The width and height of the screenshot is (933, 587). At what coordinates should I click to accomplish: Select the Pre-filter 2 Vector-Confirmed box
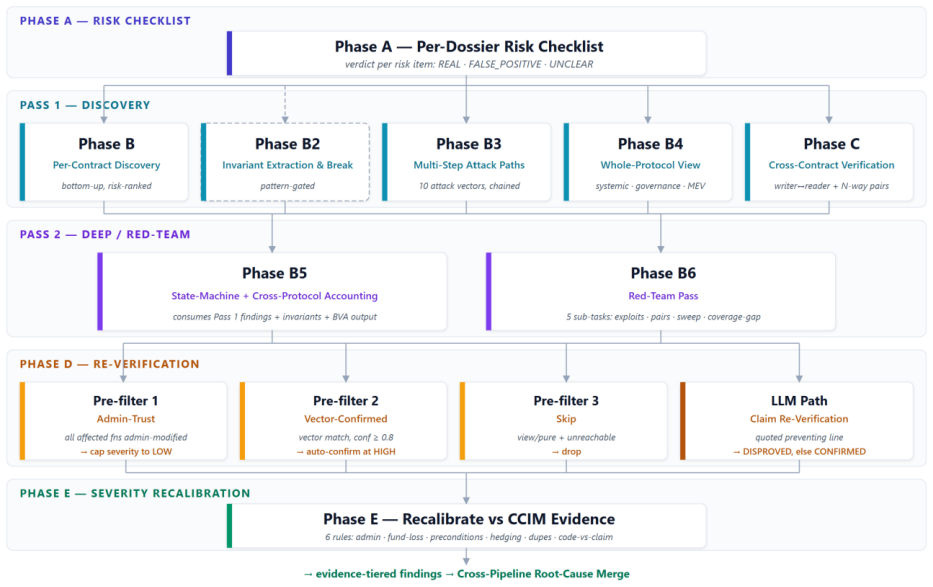click(343, 421)
